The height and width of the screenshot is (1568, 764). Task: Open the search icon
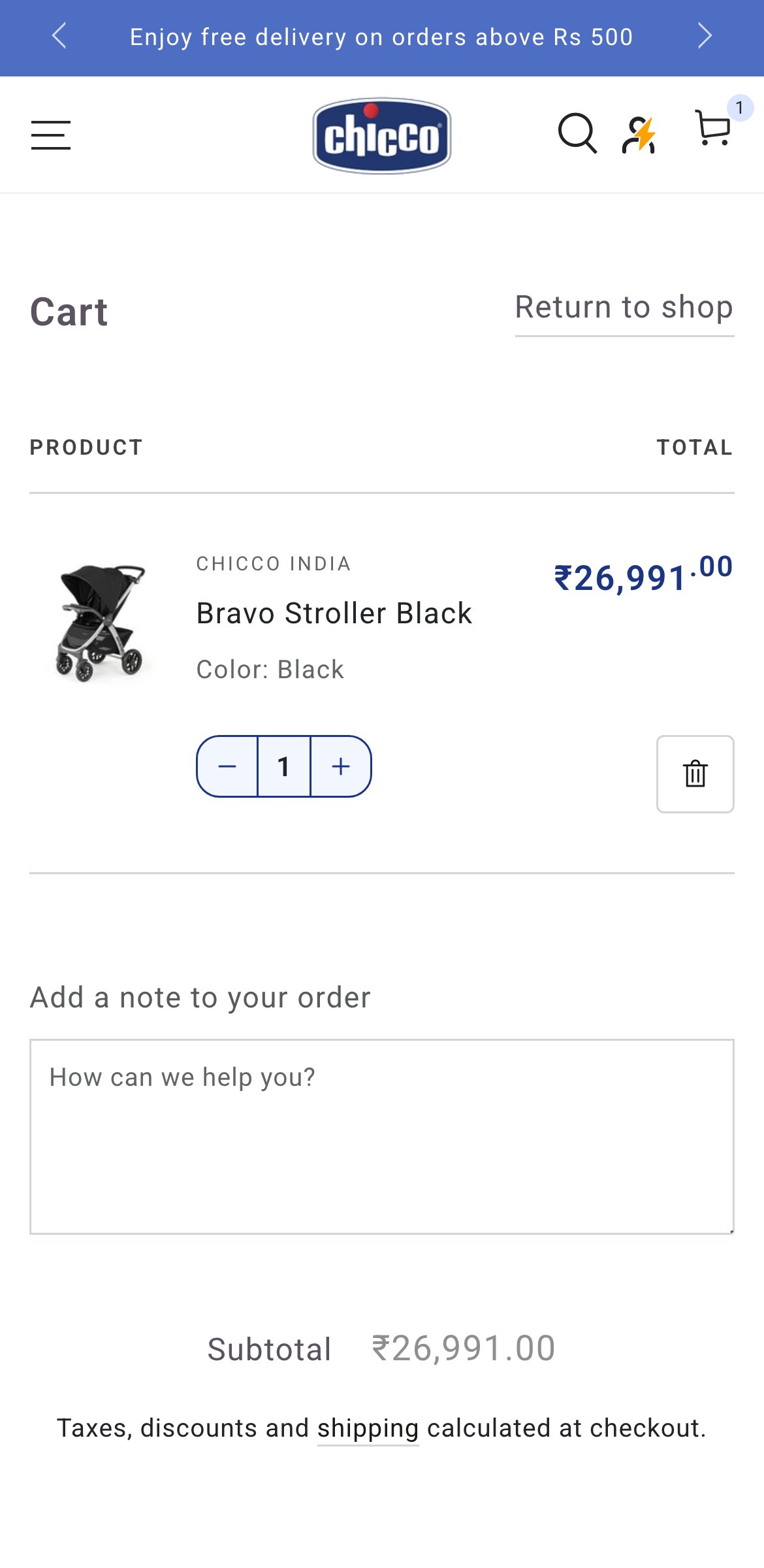pos(577,135)
